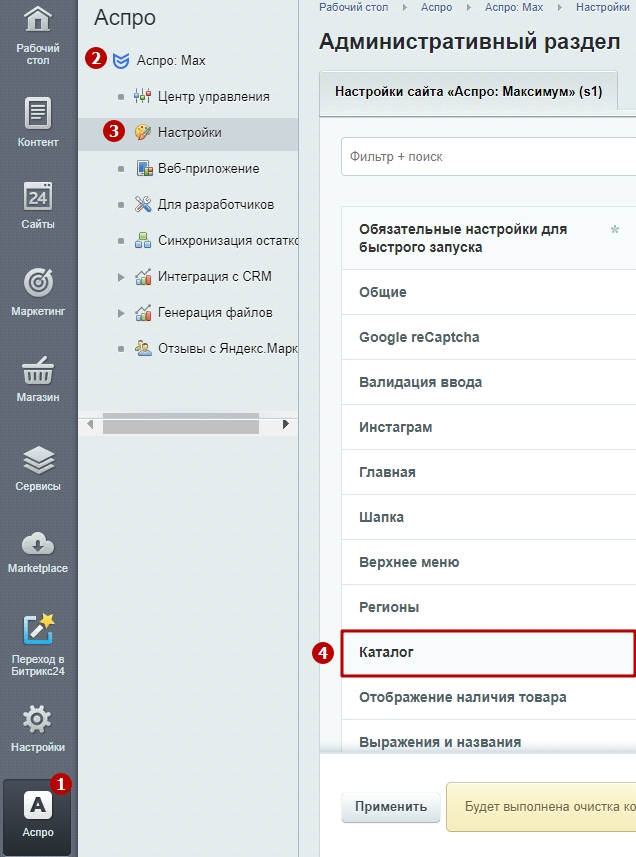The image size is (636, 857).
Task: Click the Аспро: Max logo icon
Action: click(x=121, y=61)
